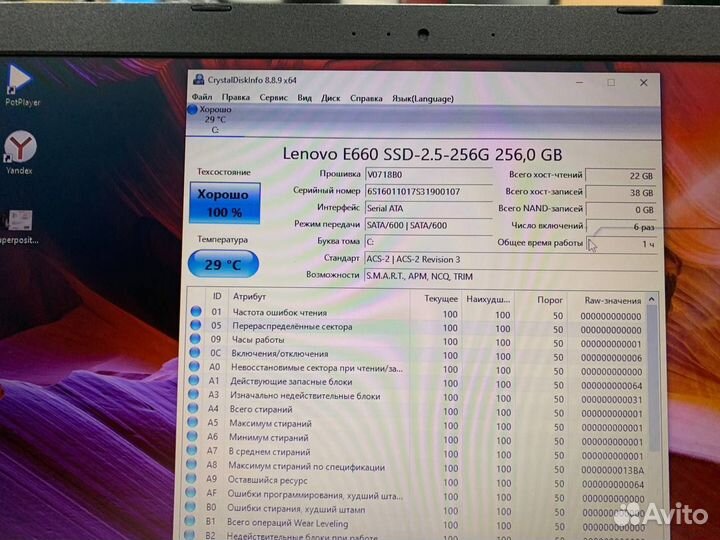Open the Файл menu
This screenshot has height=540, width=720.
(x=202, y=97)
